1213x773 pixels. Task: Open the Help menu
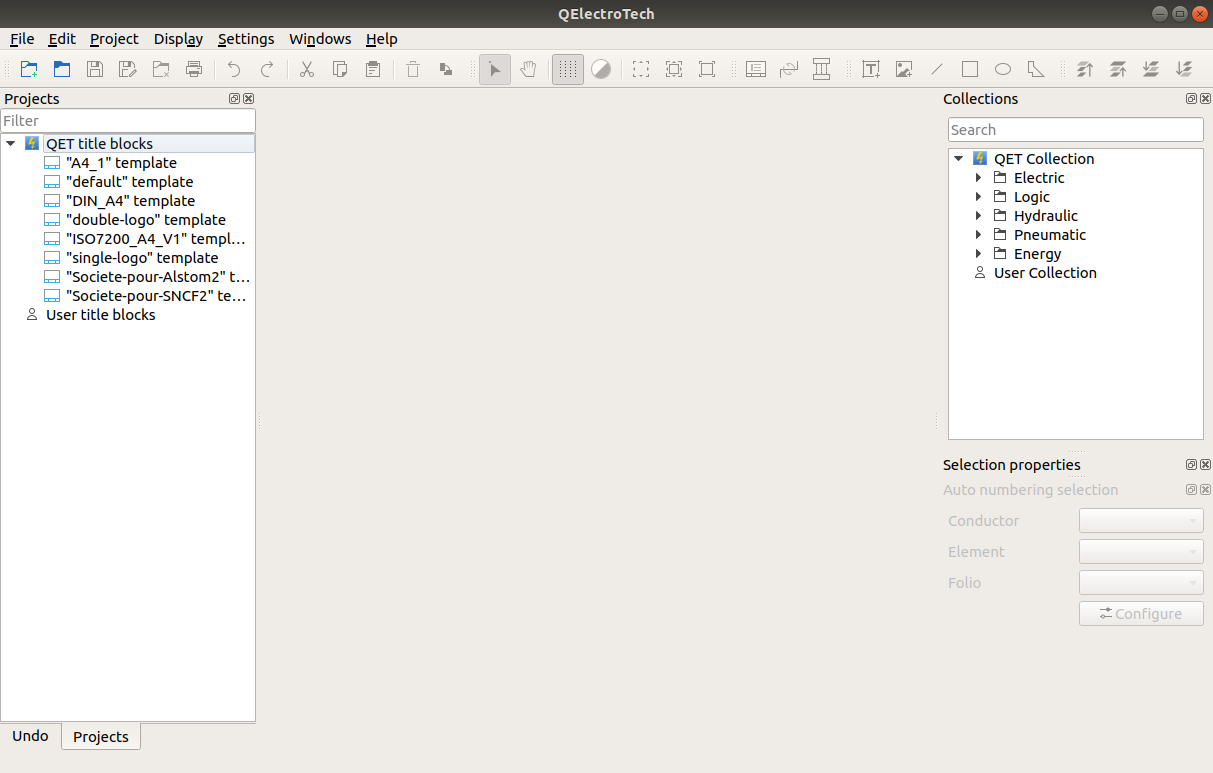pos(381,39)
